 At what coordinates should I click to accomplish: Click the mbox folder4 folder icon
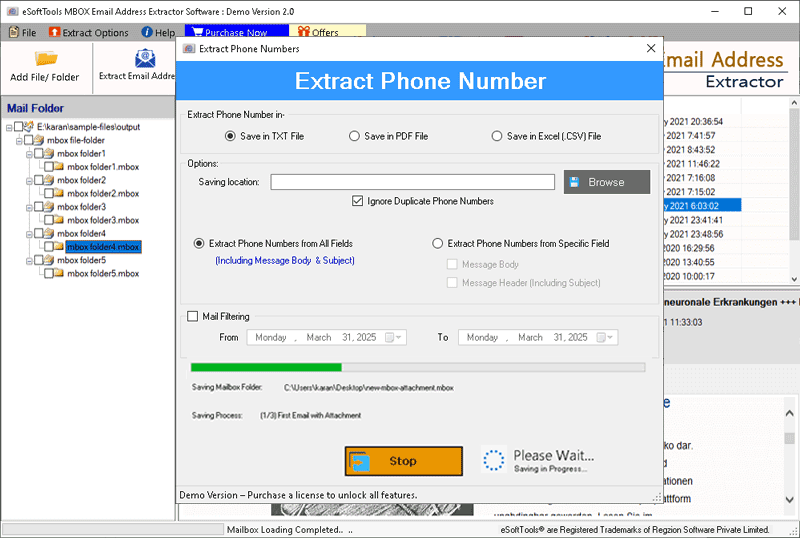pos(49,233)
